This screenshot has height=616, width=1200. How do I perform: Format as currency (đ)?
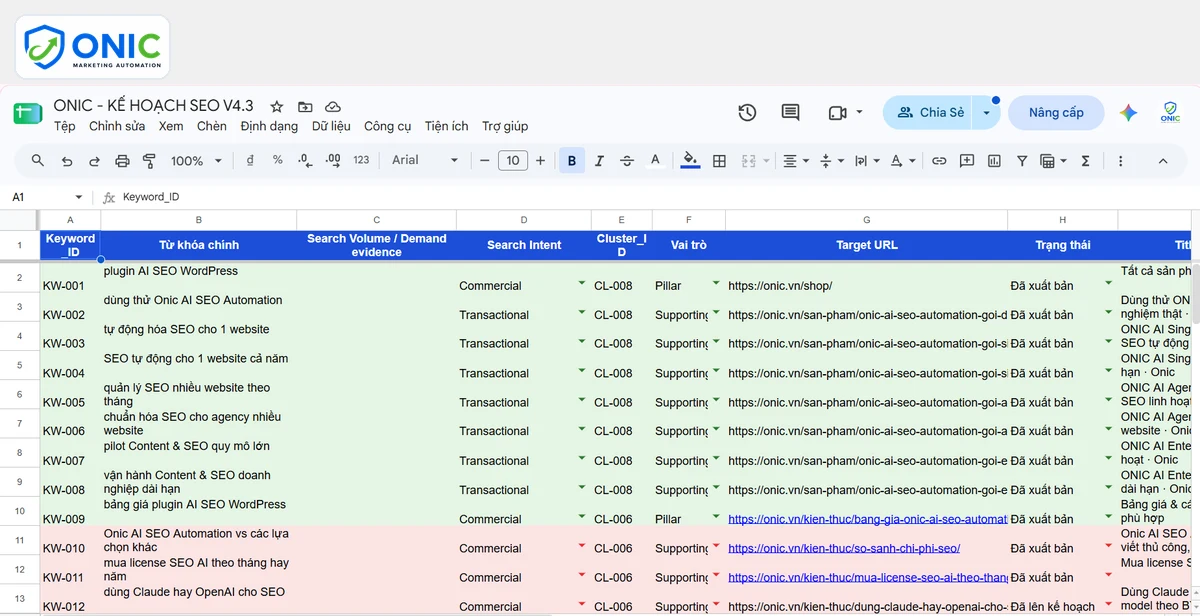tap(249, 160)
